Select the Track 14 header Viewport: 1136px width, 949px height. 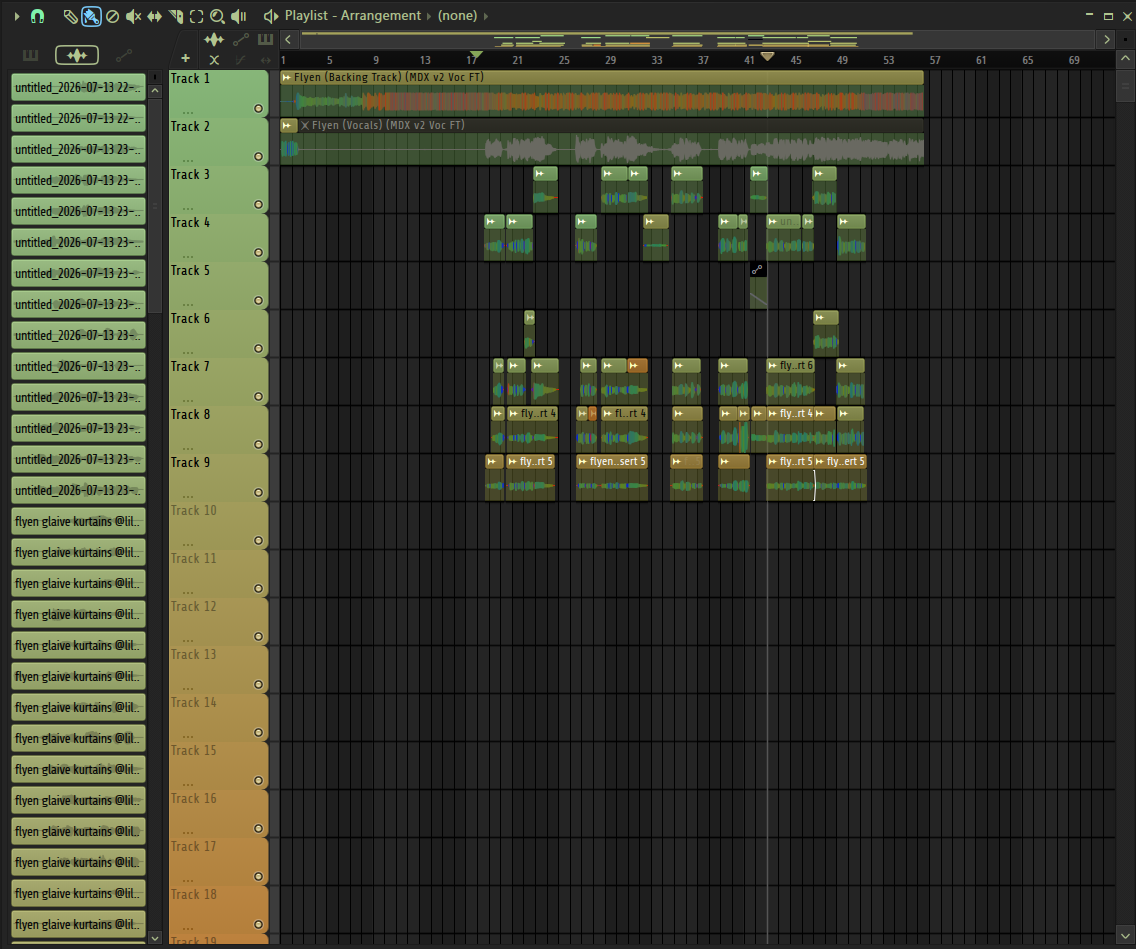pyautogui.click(x=218, y=718)
